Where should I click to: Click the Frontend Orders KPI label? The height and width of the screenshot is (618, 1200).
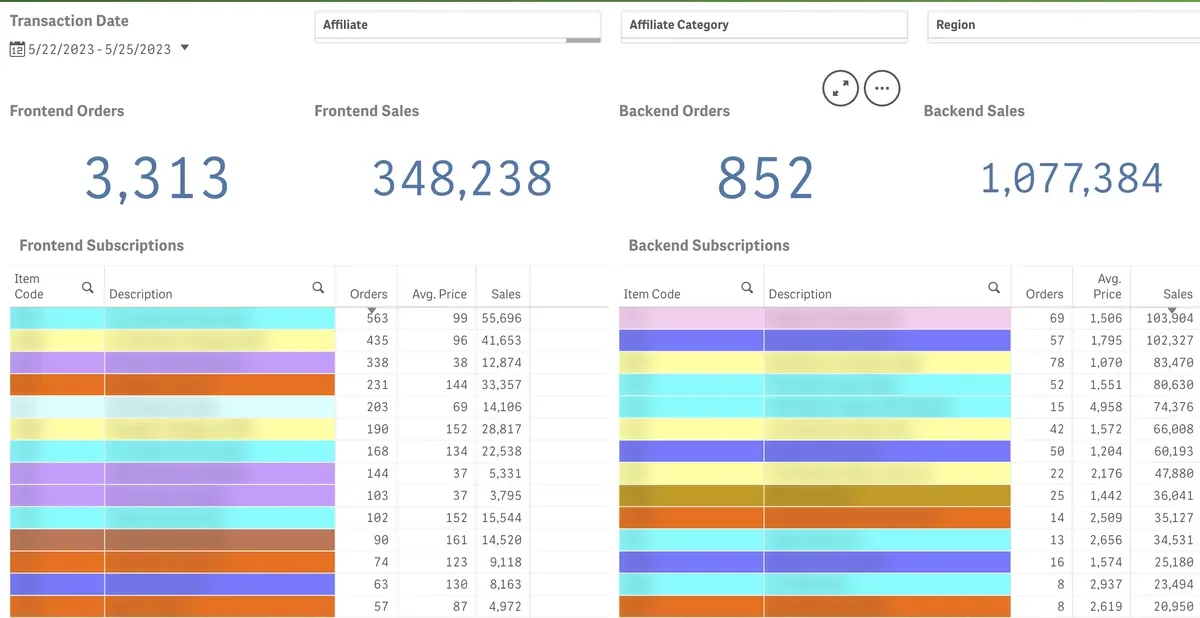[67, 111]
